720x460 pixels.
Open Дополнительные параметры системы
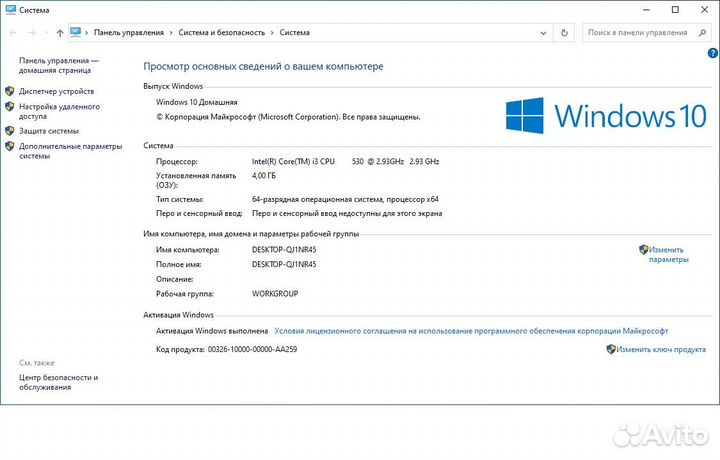70,151
